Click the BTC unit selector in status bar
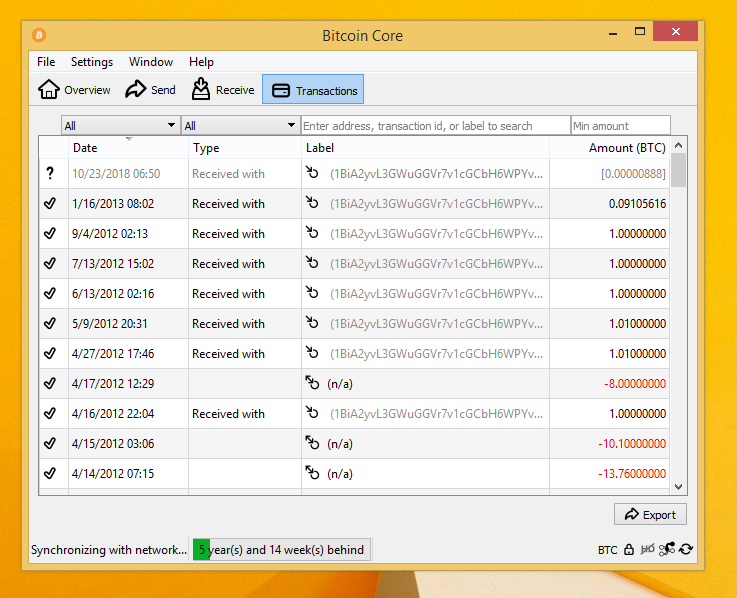Viewport: 737px width, 598px height. point(607,550)
